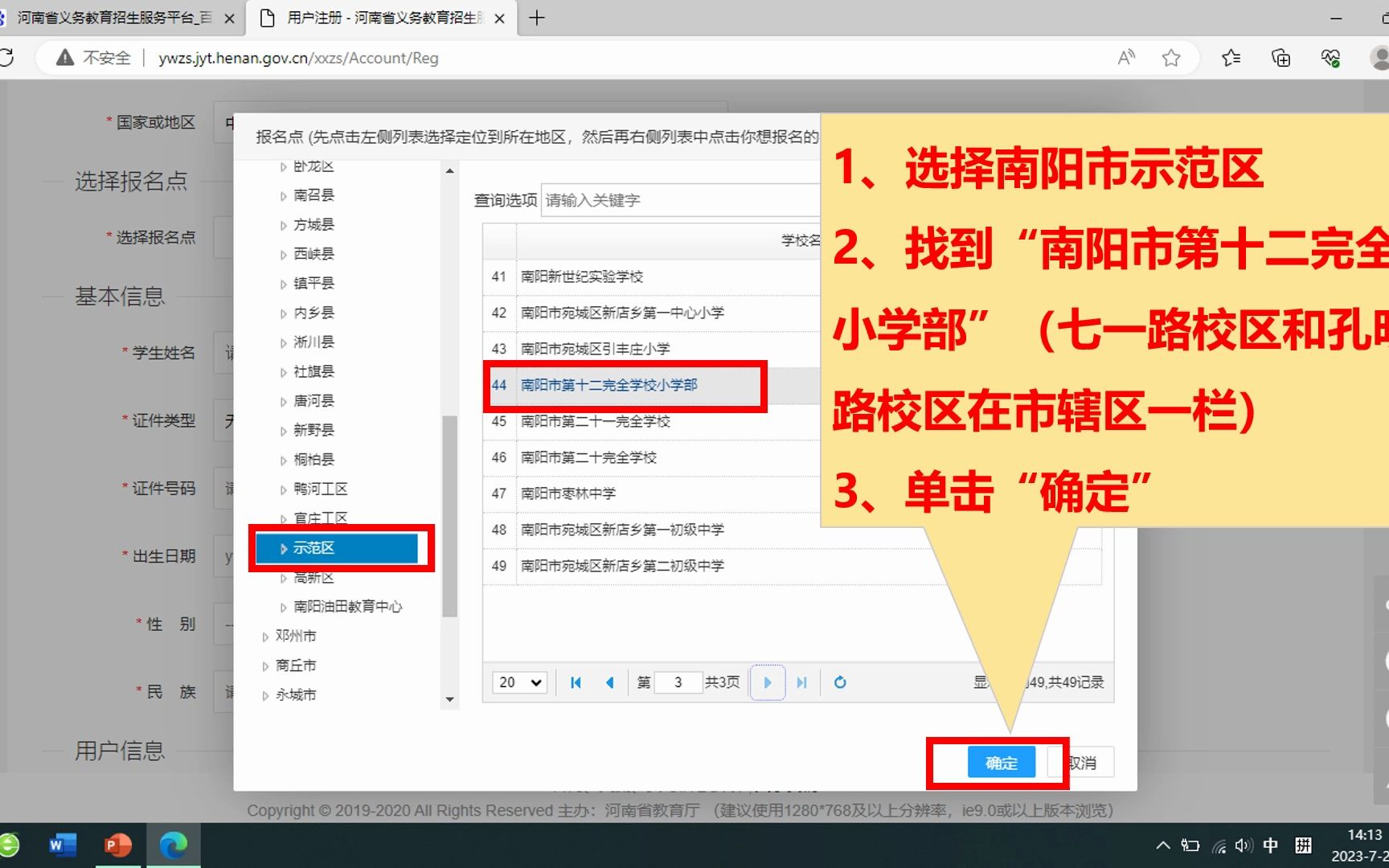Select 桐柏县 in the region tree
The width and height of the screenshot is (1389, 868).
pyautogui.click(x=313, y=460)
